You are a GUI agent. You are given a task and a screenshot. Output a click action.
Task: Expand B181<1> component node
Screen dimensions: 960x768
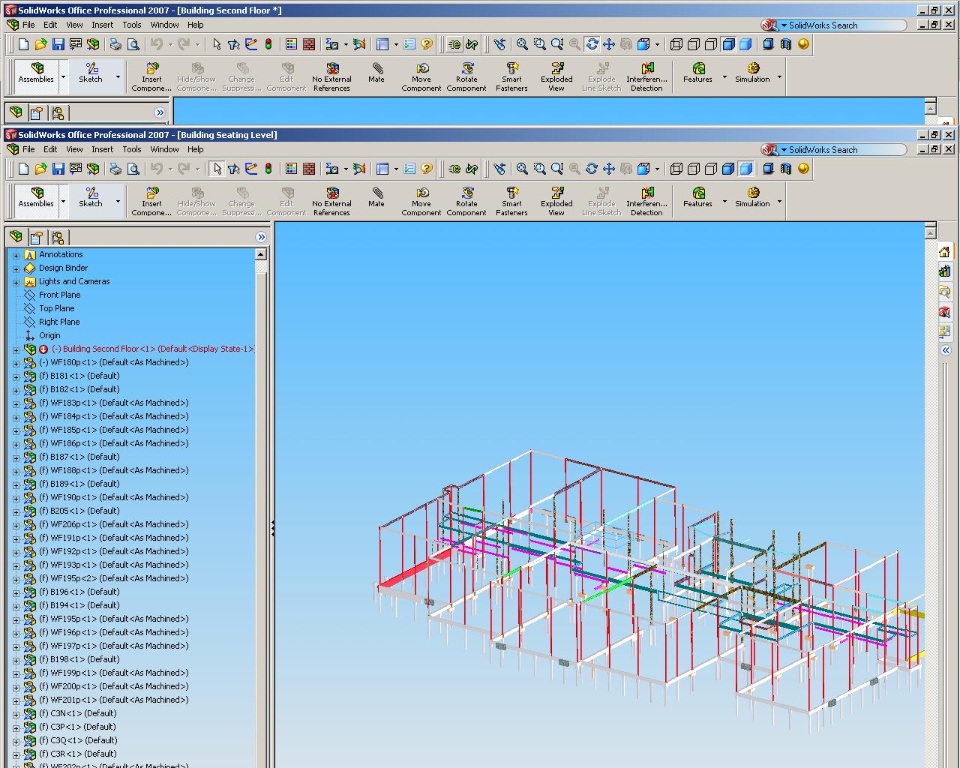click(x=16, y=377)
